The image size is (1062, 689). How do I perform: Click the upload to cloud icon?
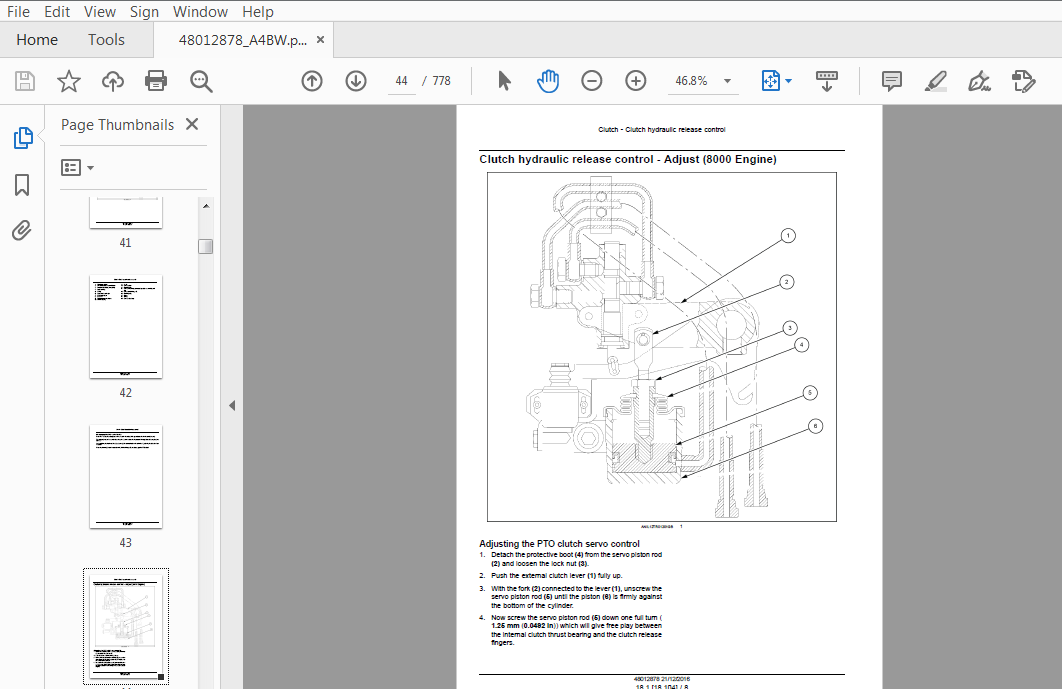tap(112, 81)
